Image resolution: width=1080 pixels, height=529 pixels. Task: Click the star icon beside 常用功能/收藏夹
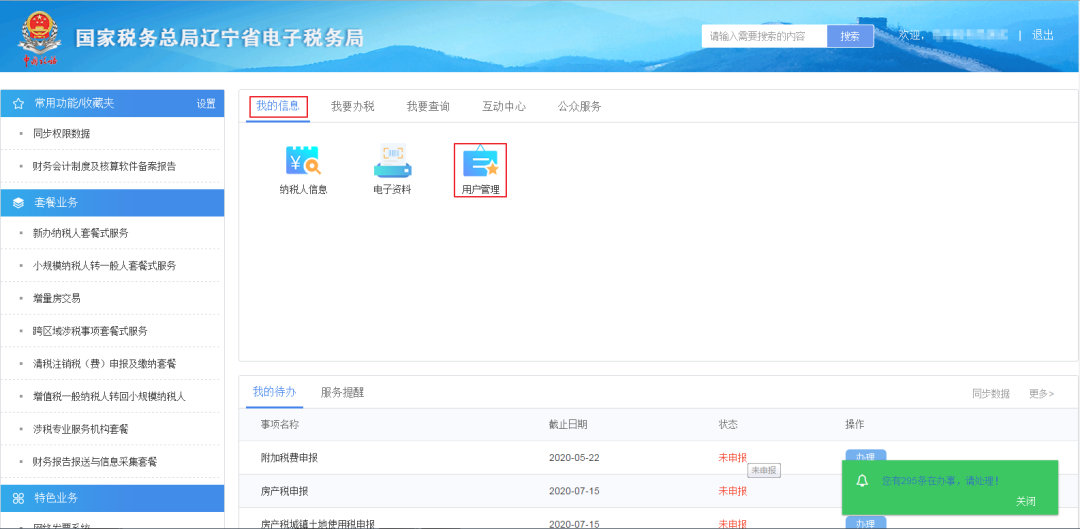[19, 103]
